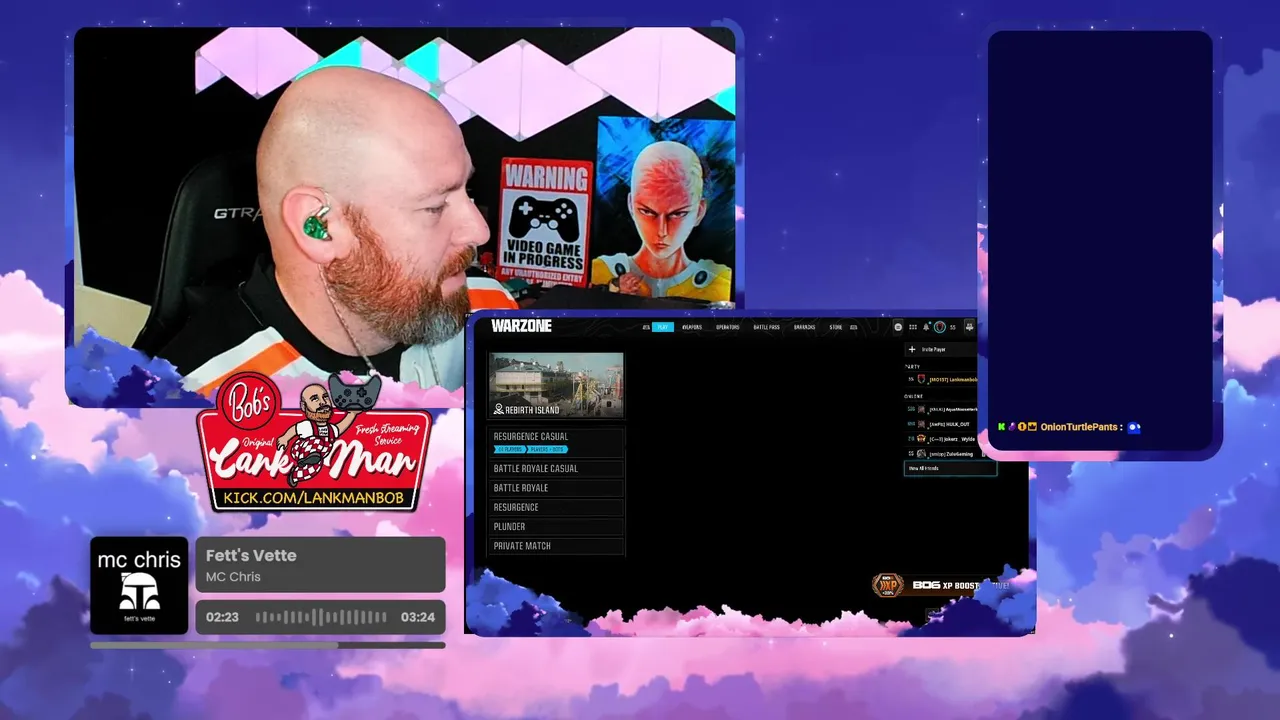Click the Invite Player button
Image resolution: width=1280 pixels, height=720 pixels.
[940, 349]
